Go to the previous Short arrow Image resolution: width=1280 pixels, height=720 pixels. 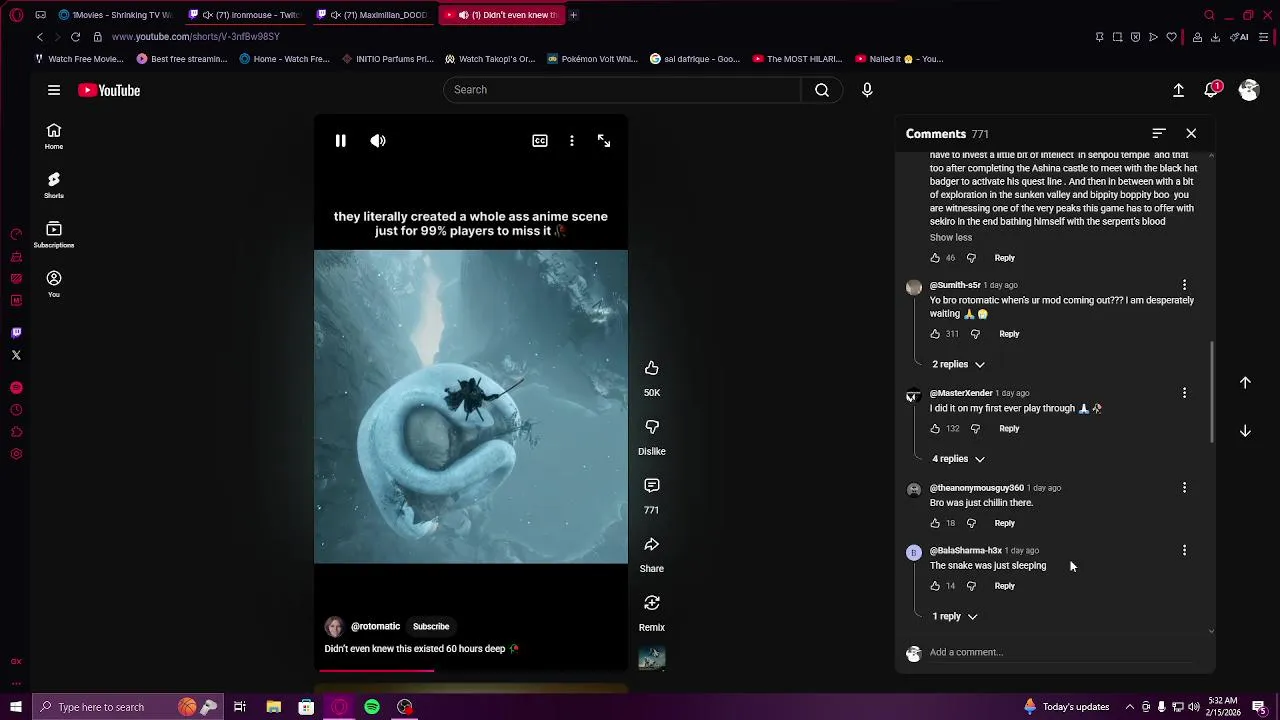(1245, 382)
